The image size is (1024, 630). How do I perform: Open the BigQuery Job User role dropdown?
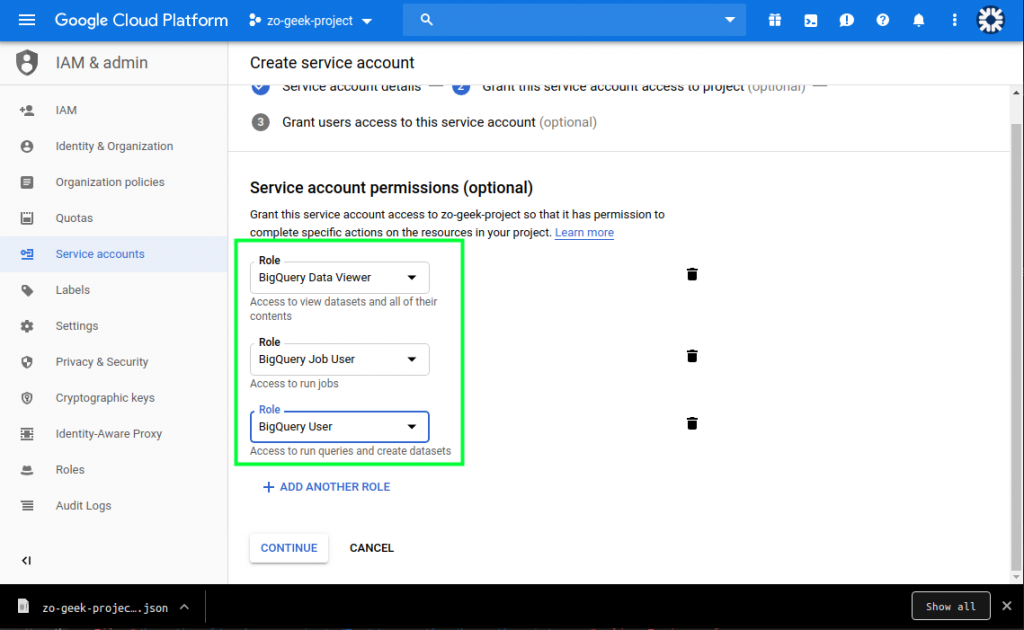tap(340, 359)
